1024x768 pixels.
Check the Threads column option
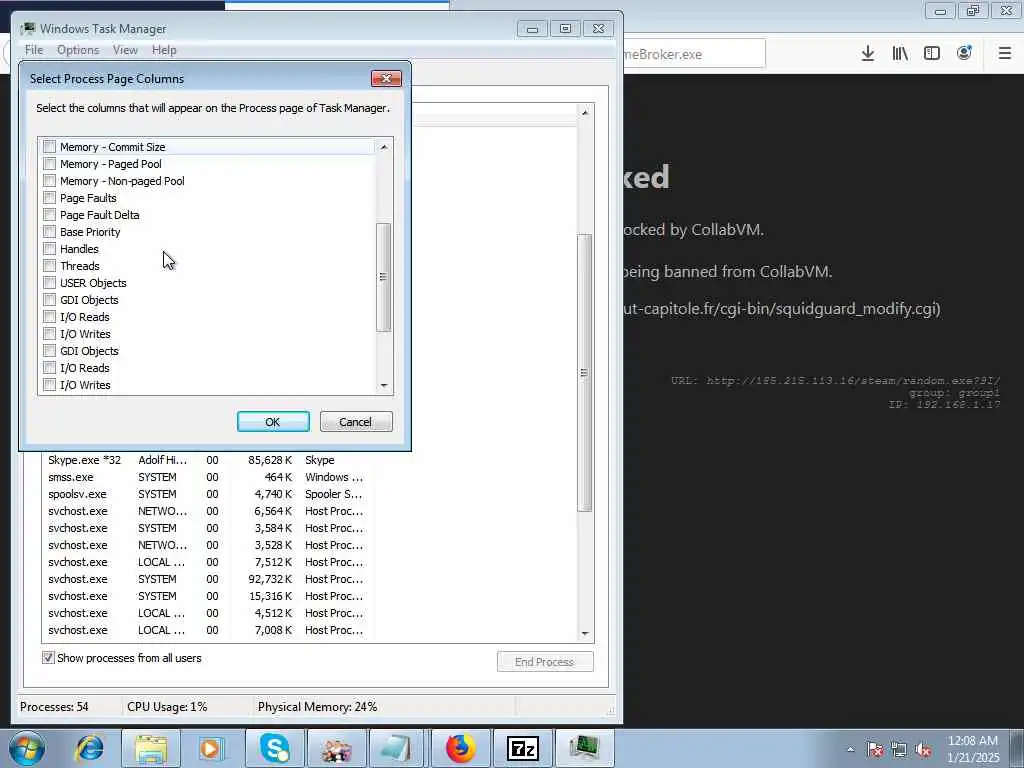point(50,266)
